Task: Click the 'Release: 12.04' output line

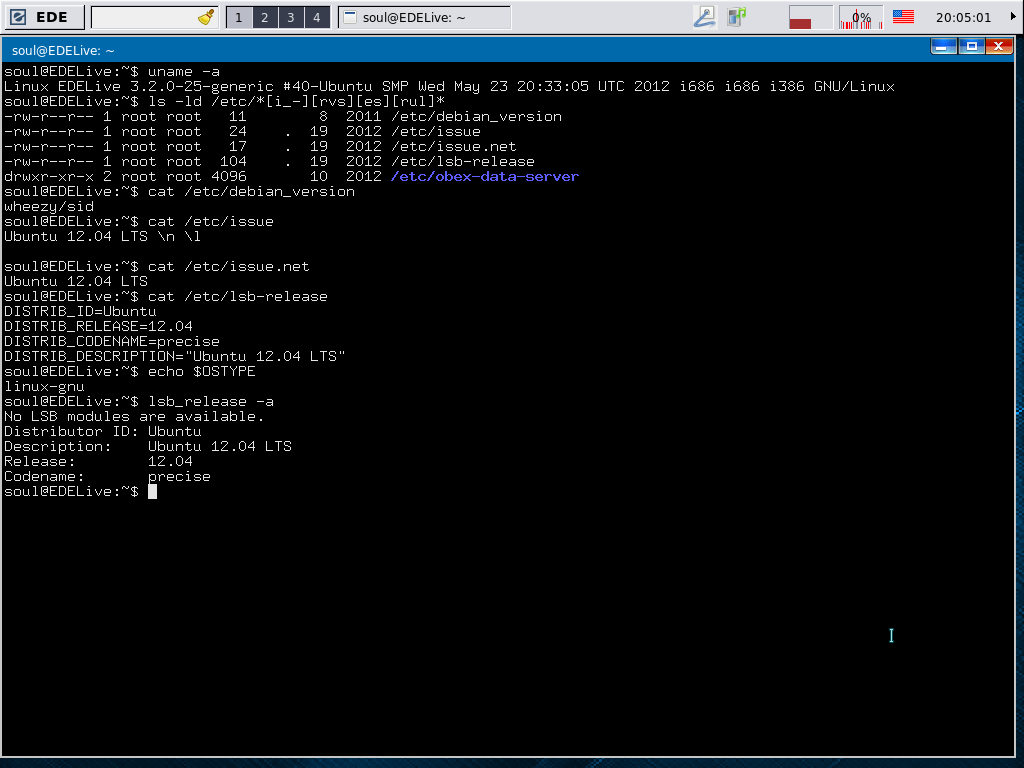Action: pos(98,462)
